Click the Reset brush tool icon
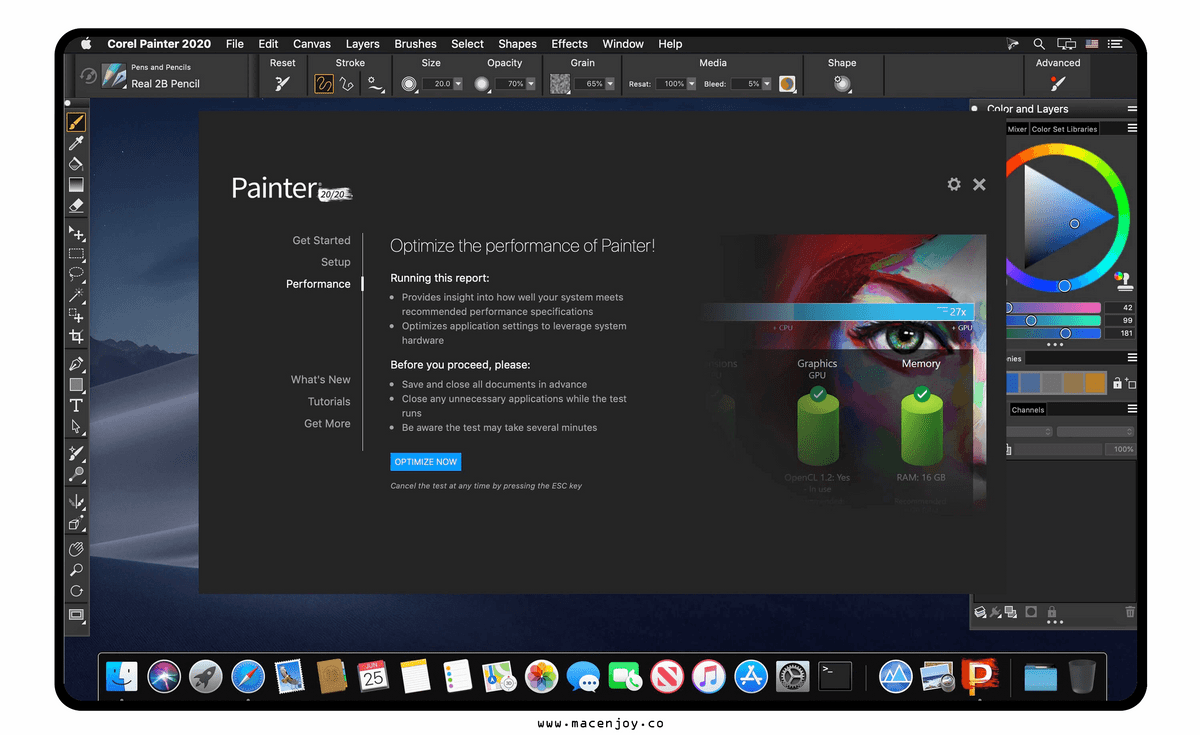This screenshot has height=735, width=1200. [283, 84]
